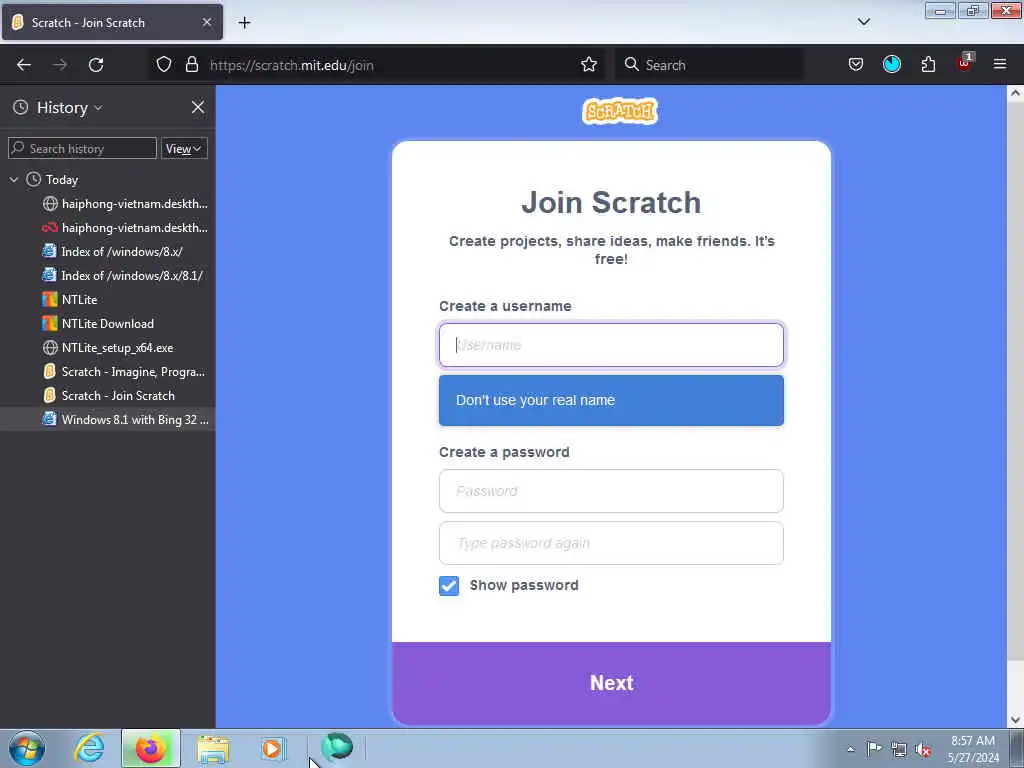1024x768 pixels.
Task: Focus the Username input field
Action: tap(611, 345)
